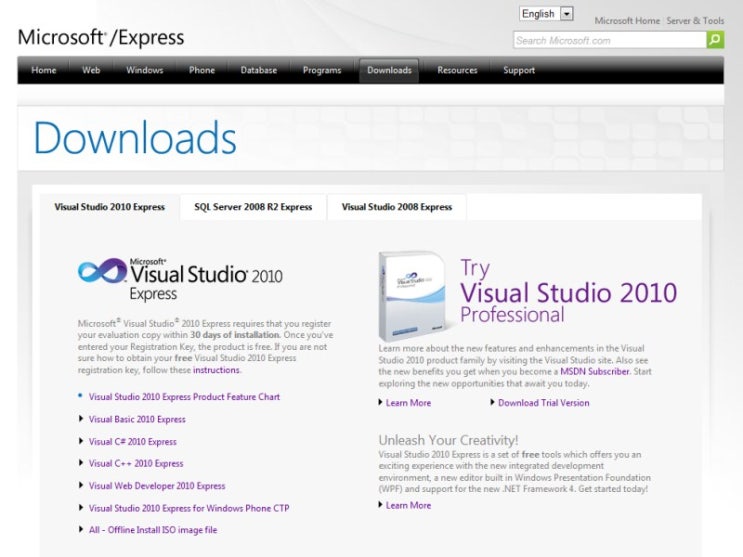Click the Visual C# 2010 Express link
This screenshot has height=557, width=743.
[133, 442]
